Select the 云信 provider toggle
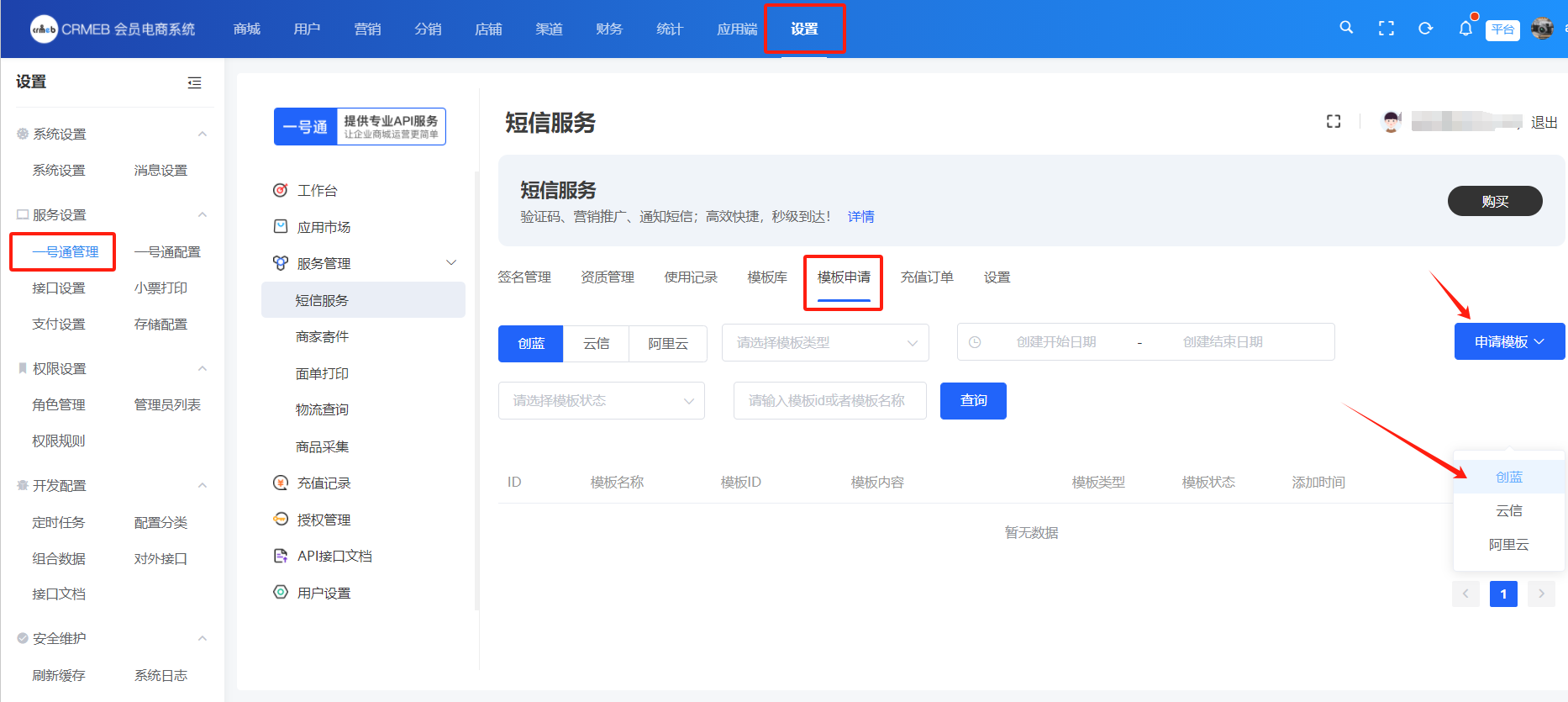The image size is (1568, 702). click(596, 343)
